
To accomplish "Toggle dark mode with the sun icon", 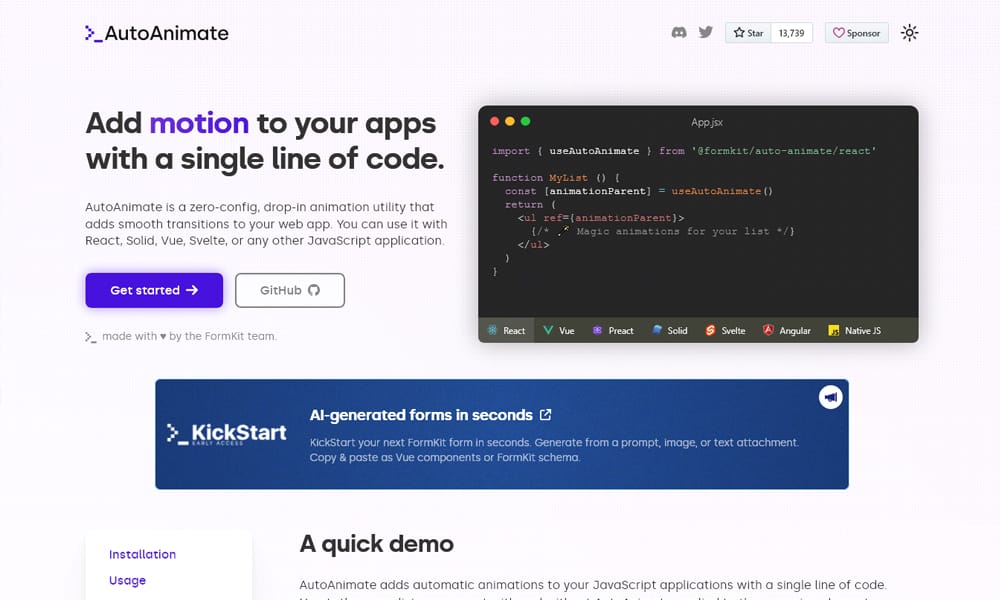I will (x=909, y=32).
